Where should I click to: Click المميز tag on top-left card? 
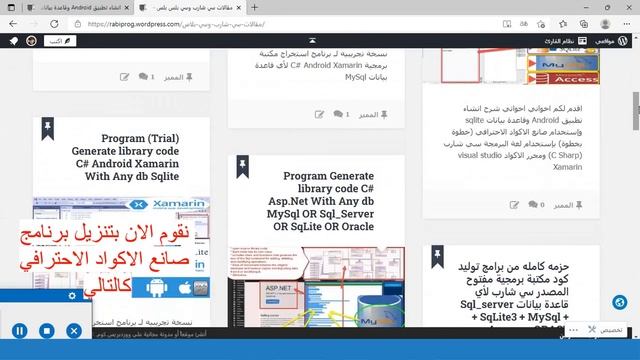click(x=178, y=77)
